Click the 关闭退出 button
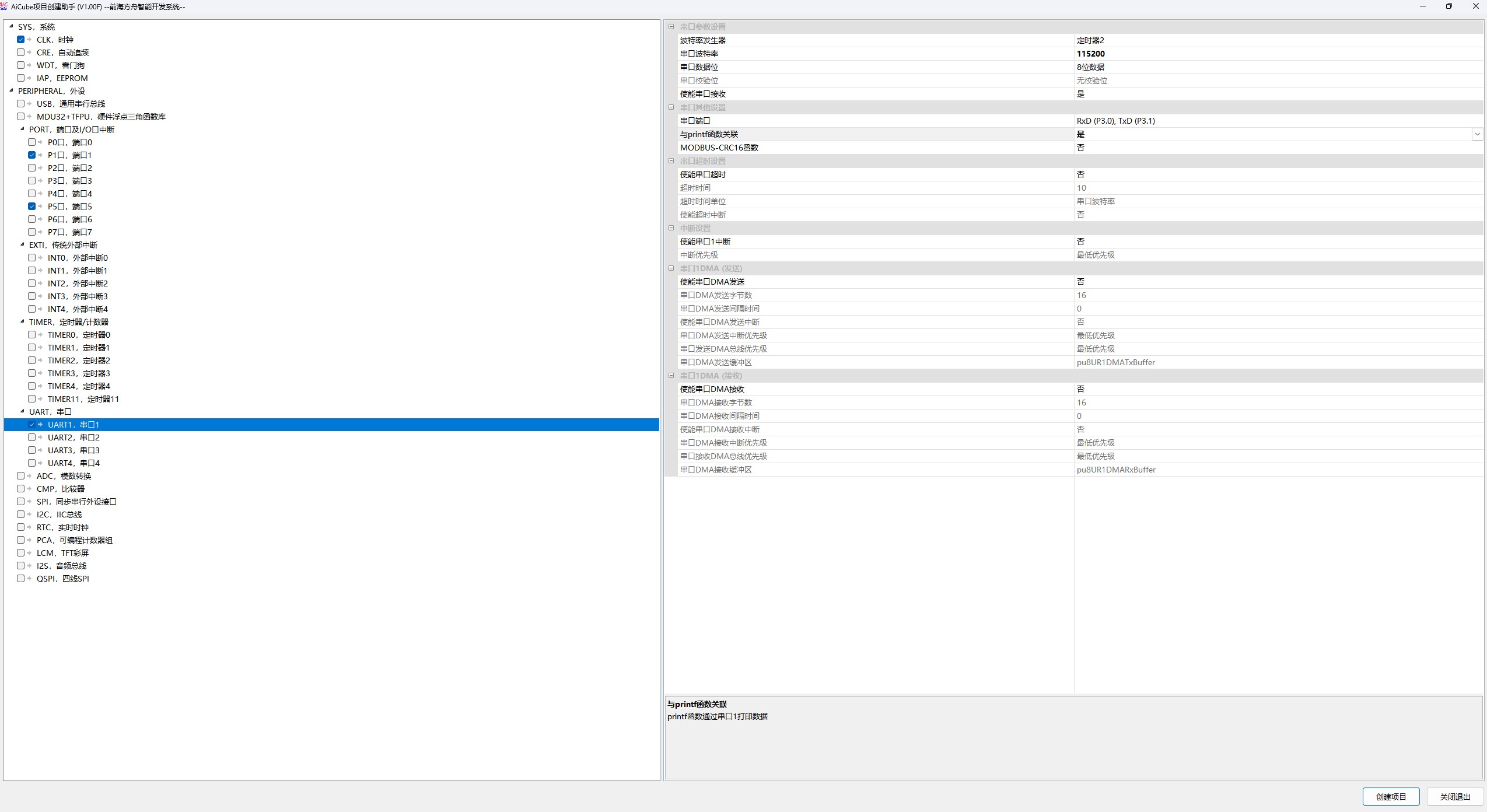1487x812 pixels. coord(1455,797)
